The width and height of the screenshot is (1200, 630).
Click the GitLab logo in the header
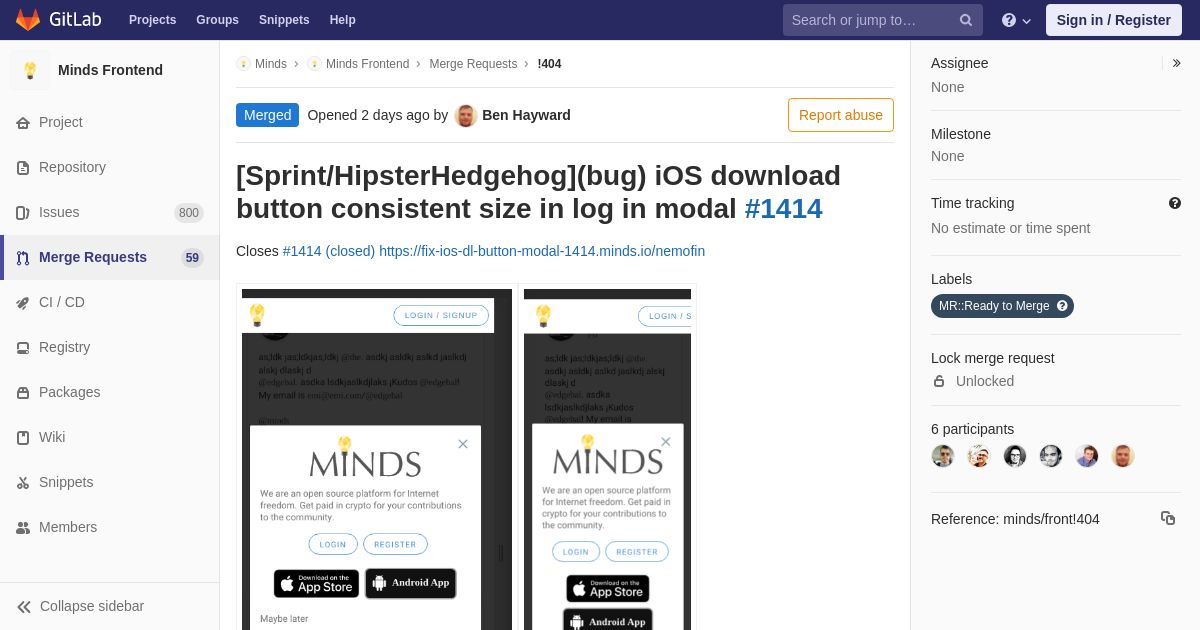pyautogui.click(x=56, y=20)
